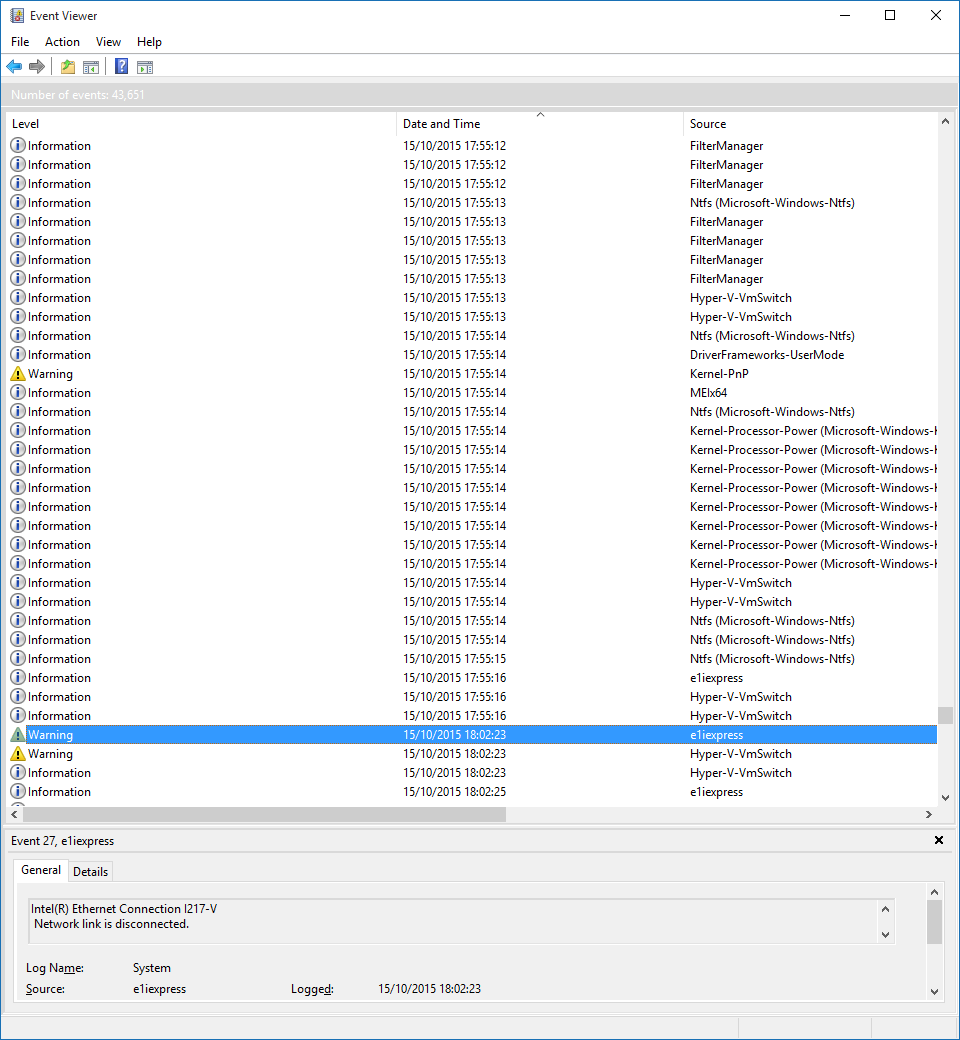Click the 'Intel(R) Ethernet Connection I217-V' text
The height and width of the screenshot is (1040, 960).
point(124,909)
